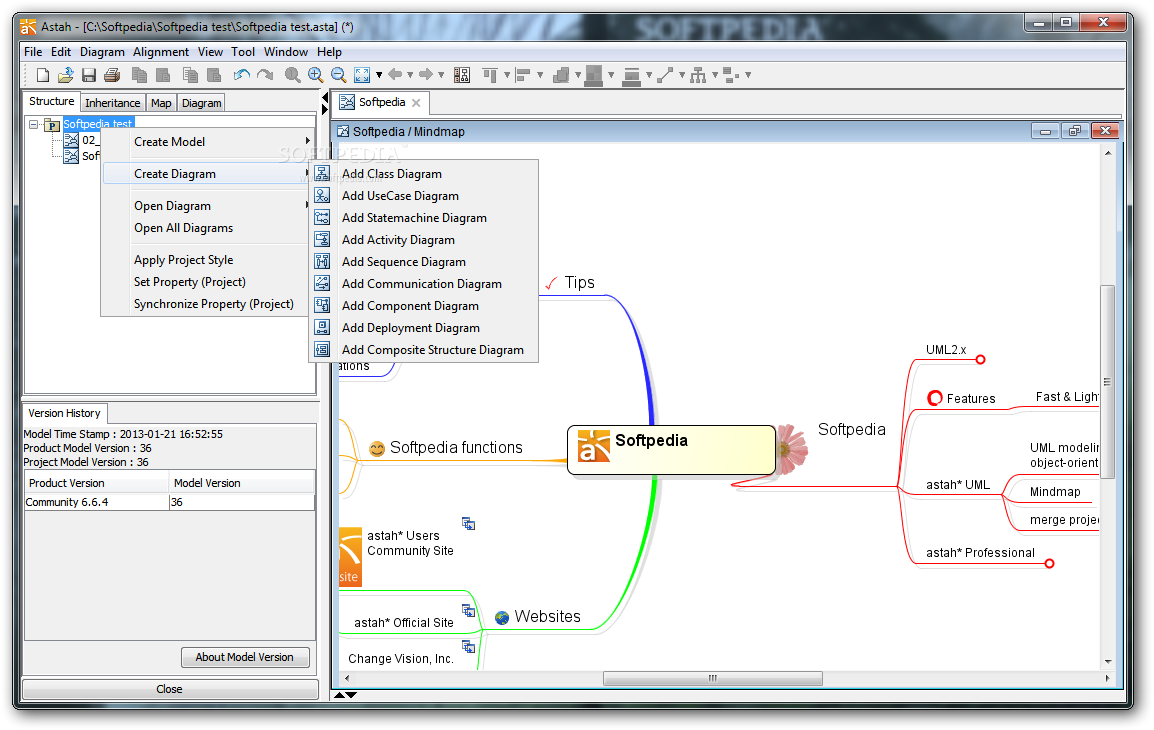Viewport: 1154px width, 730px height.
Task: Click the structure tree toolbar icon
Action: (x=462, y=75)
